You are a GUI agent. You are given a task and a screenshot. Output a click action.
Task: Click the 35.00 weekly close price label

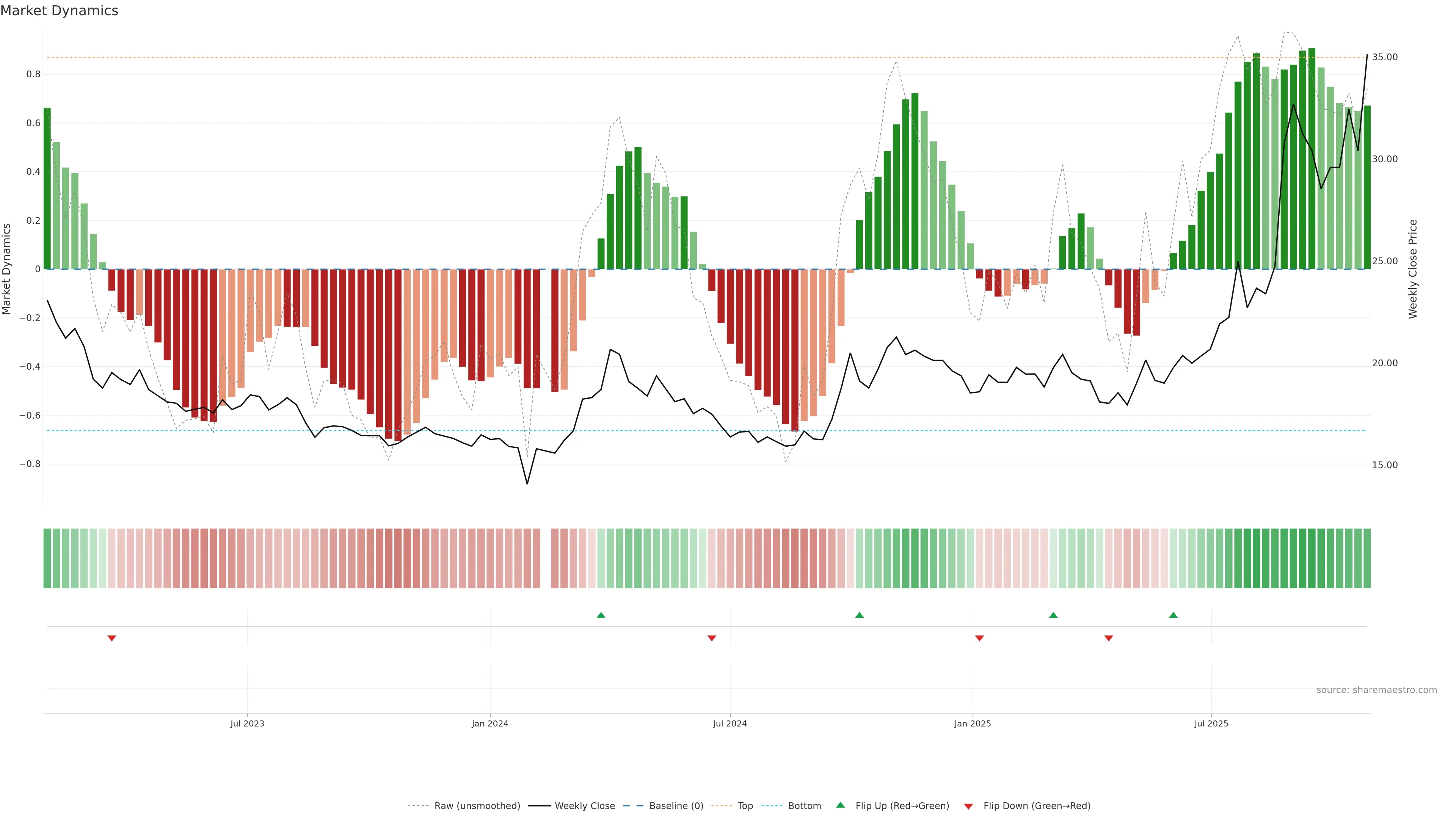click(1384, 57)
